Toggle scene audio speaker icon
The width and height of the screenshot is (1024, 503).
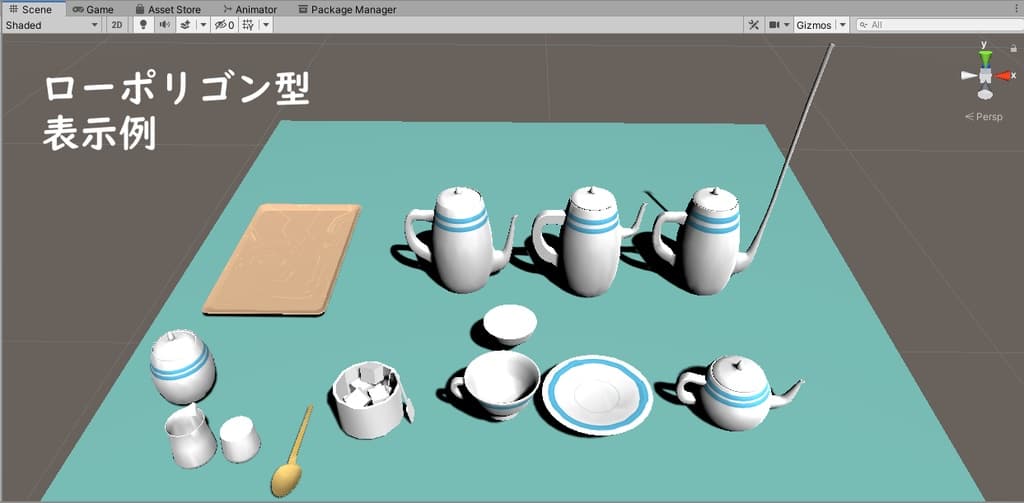pos(164,25)
